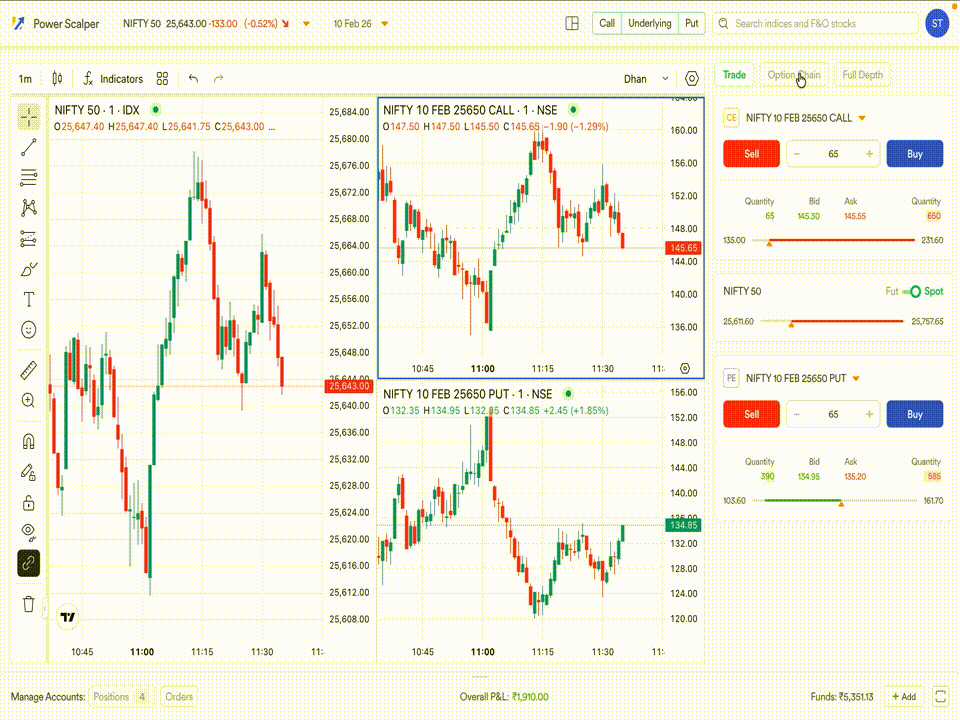Click Sell for the 25650 PUT option

click(751, 414)
